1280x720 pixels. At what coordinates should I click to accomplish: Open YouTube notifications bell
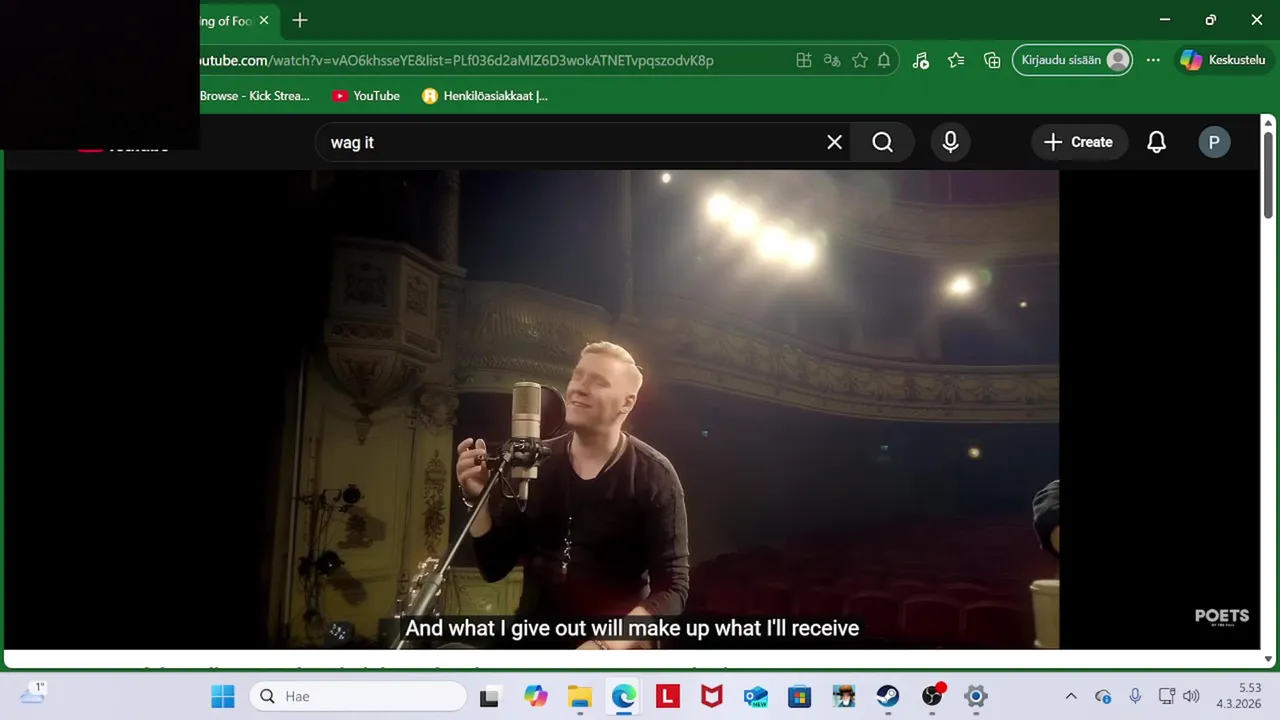[1156, 142]
